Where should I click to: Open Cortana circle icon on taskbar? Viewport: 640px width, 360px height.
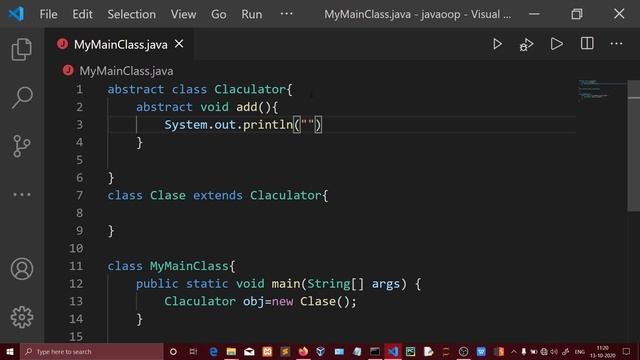[173, 351]
